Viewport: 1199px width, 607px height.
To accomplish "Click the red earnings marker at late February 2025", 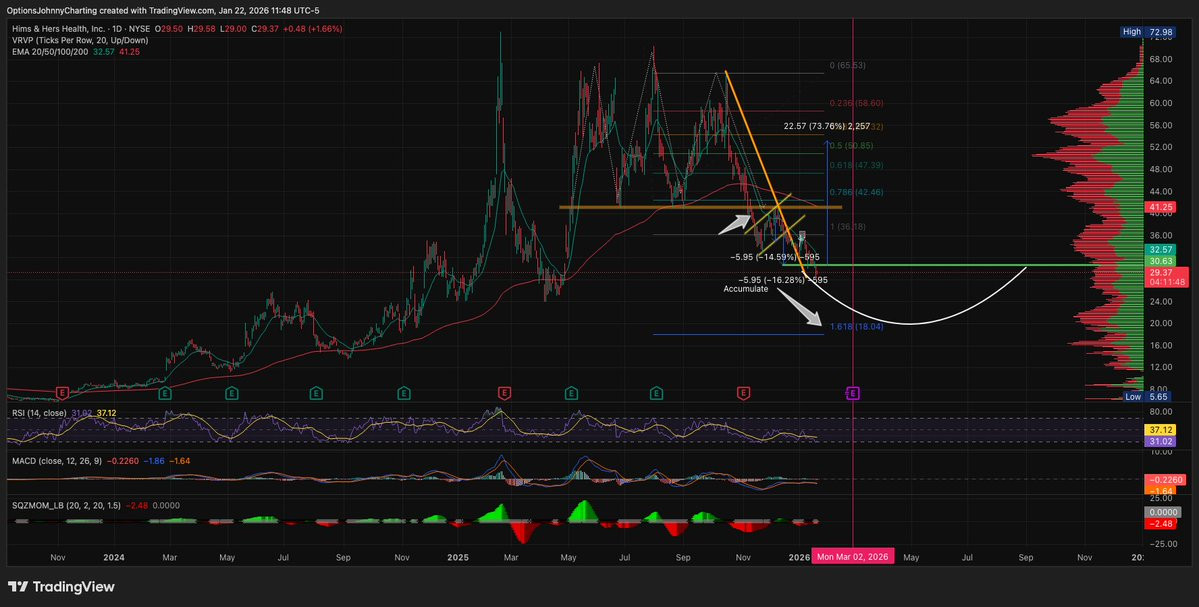I will [x=504, y=393].
